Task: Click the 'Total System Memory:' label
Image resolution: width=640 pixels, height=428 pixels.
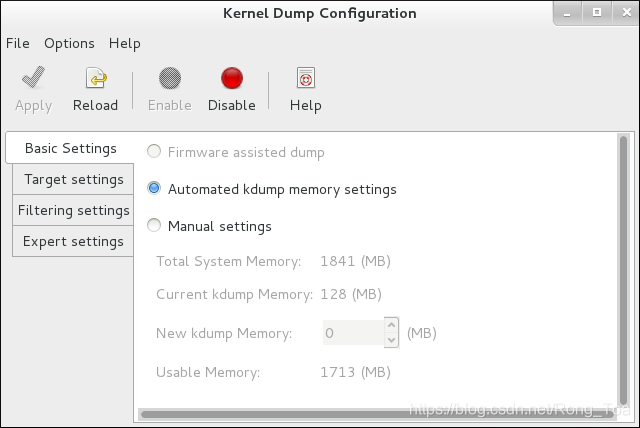Action: [x=229, y=261]
